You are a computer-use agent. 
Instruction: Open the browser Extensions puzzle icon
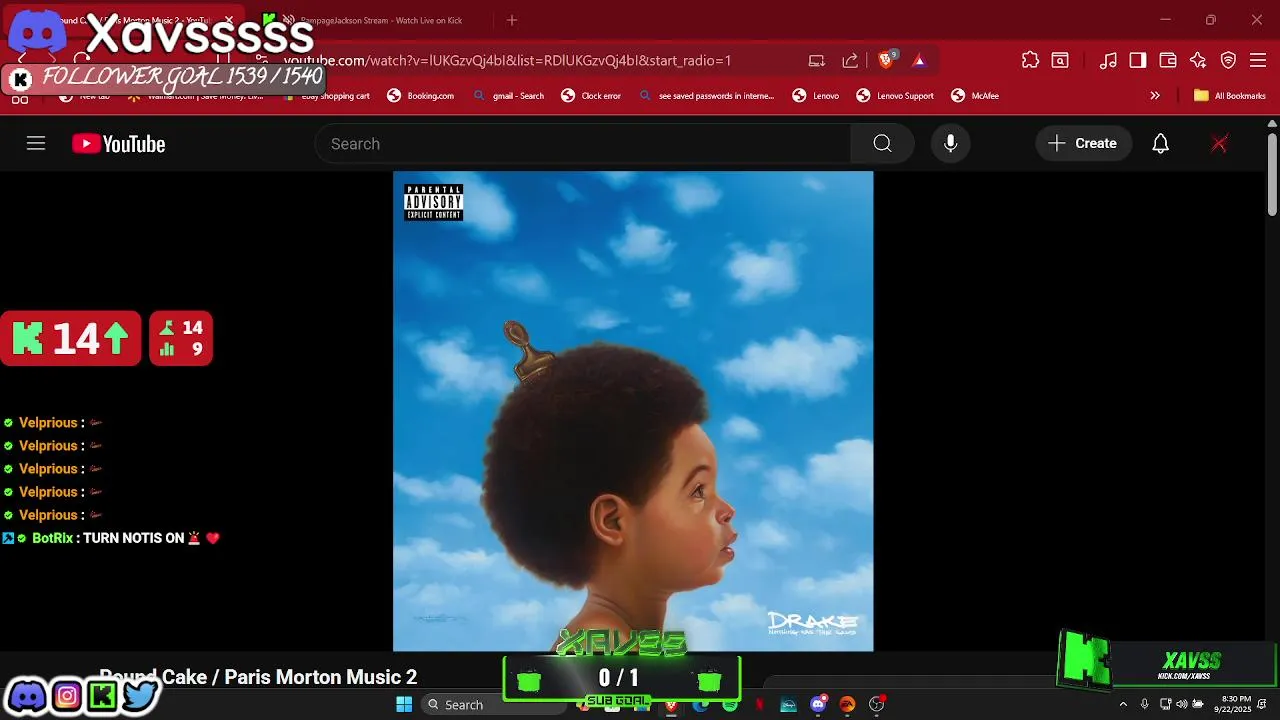1030,60
